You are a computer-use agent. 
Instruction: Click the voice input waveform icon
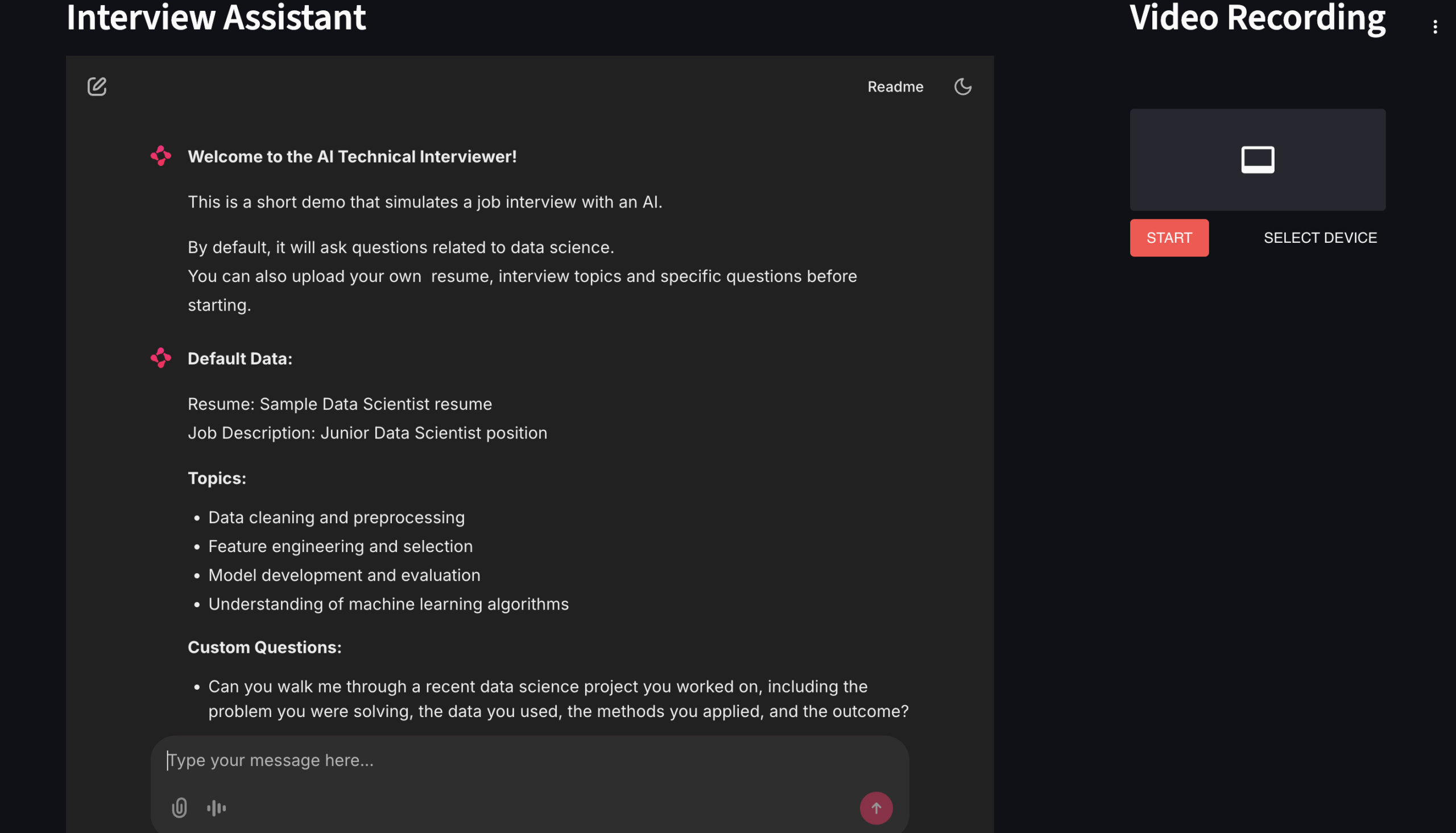point(216,807)
